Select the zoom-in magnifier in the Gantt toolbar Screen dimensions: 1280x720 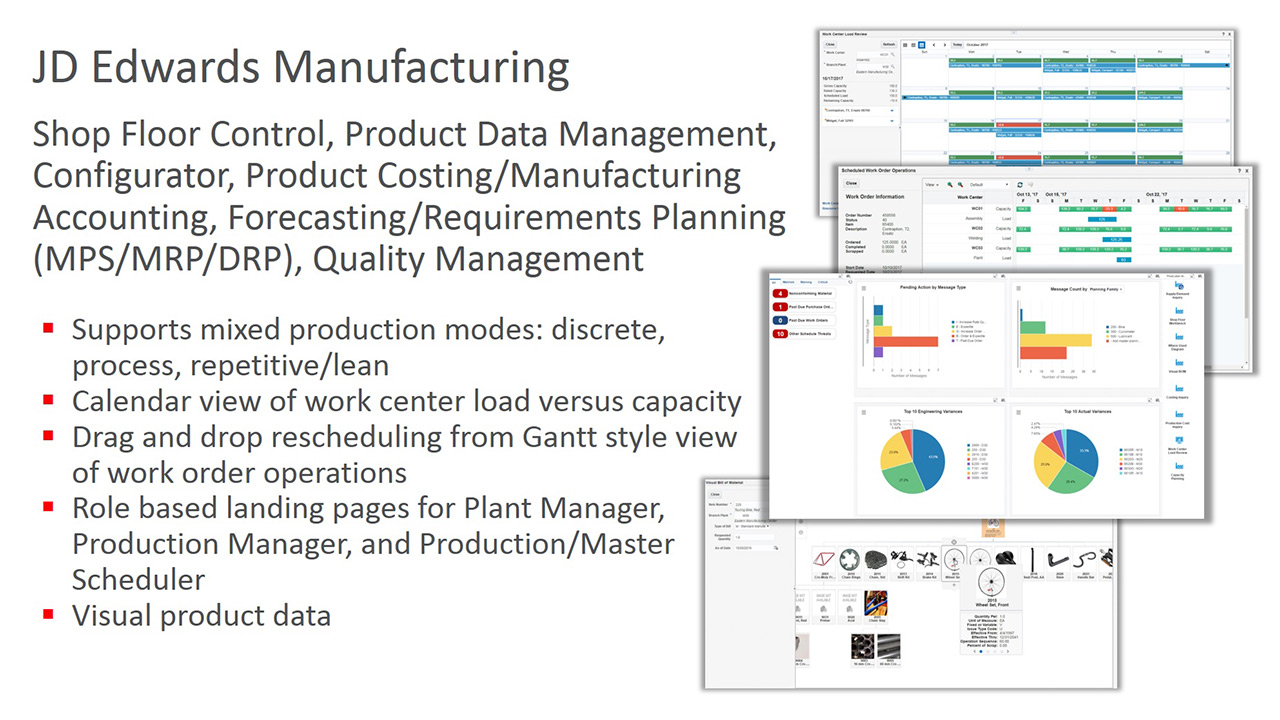point(948,184)
